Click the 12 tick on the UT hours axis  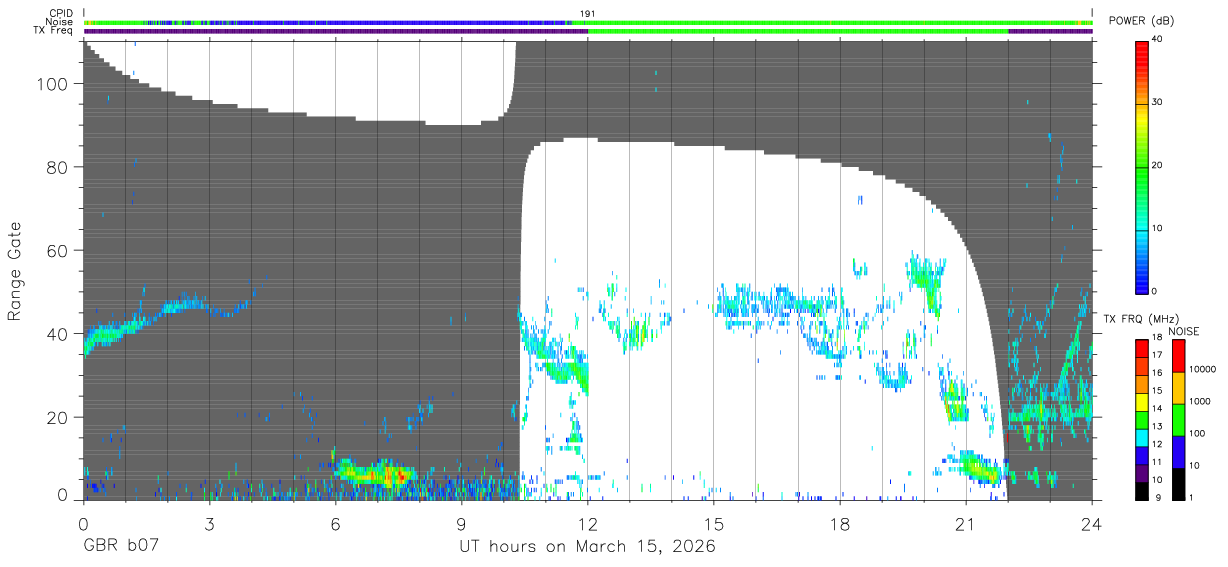pos(587,523)
